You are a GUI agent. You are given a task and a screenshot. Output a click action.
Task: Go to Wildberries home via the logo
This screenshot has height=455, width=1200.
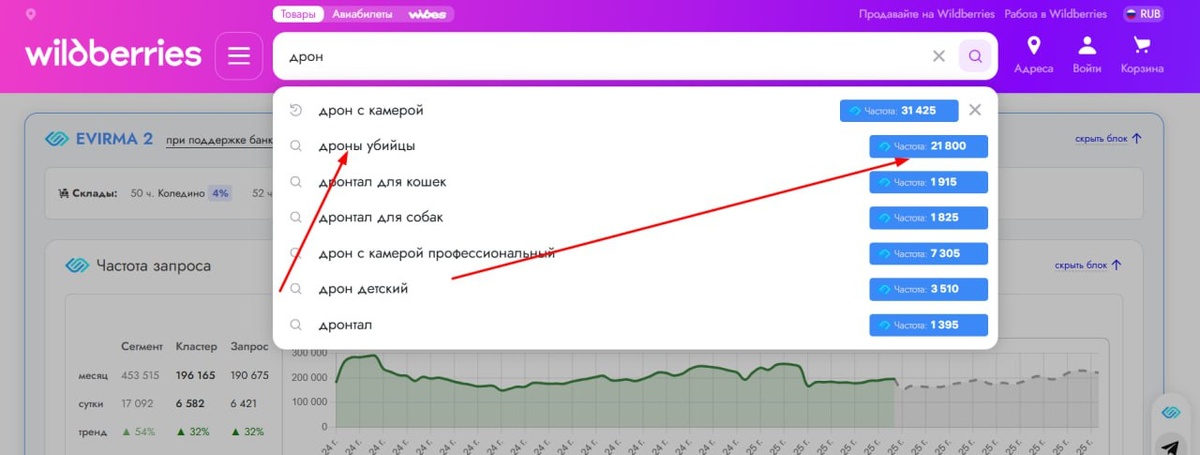112,54
